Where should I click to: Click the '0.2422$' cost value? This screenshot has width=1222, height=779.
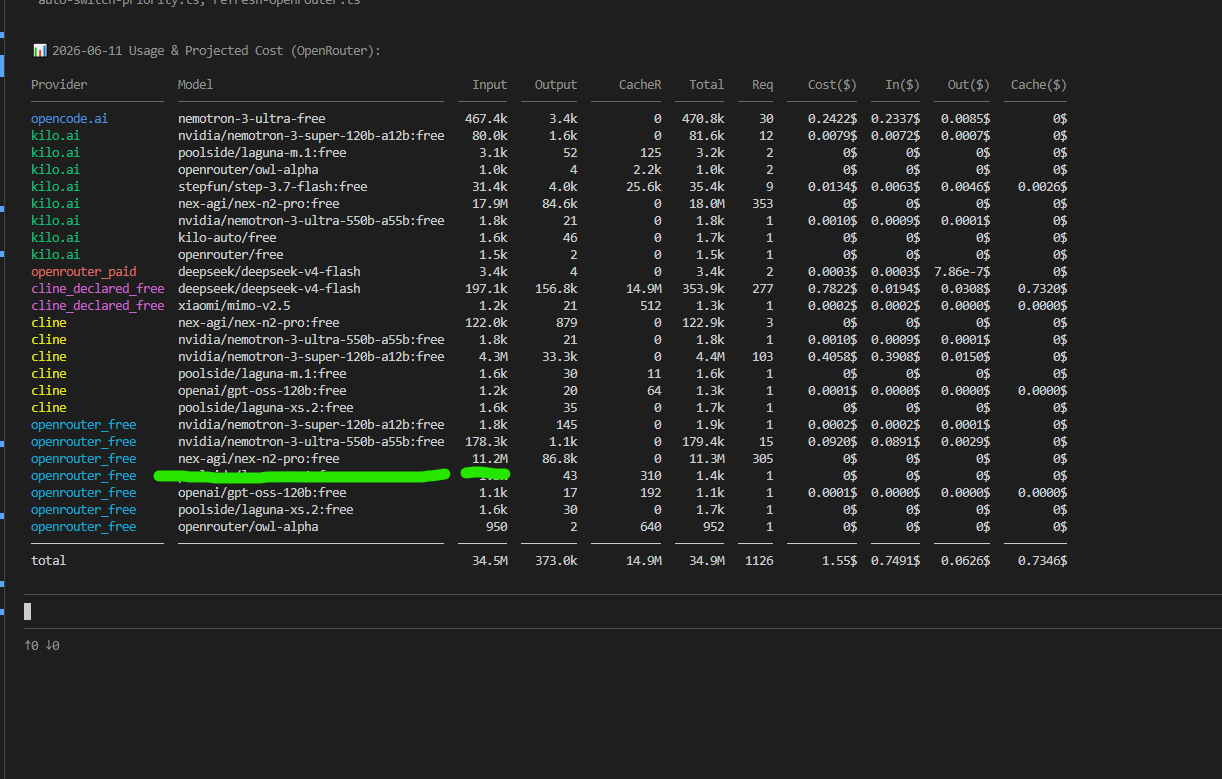click(x=832, y=119)
